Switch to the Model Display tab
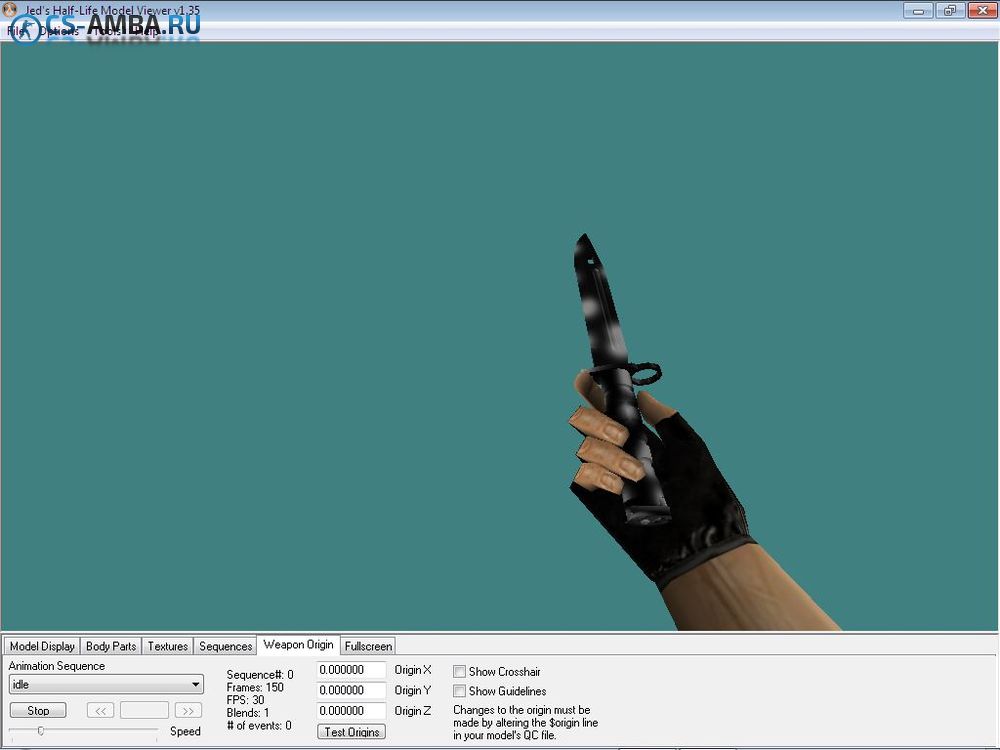 coord(42,646)
